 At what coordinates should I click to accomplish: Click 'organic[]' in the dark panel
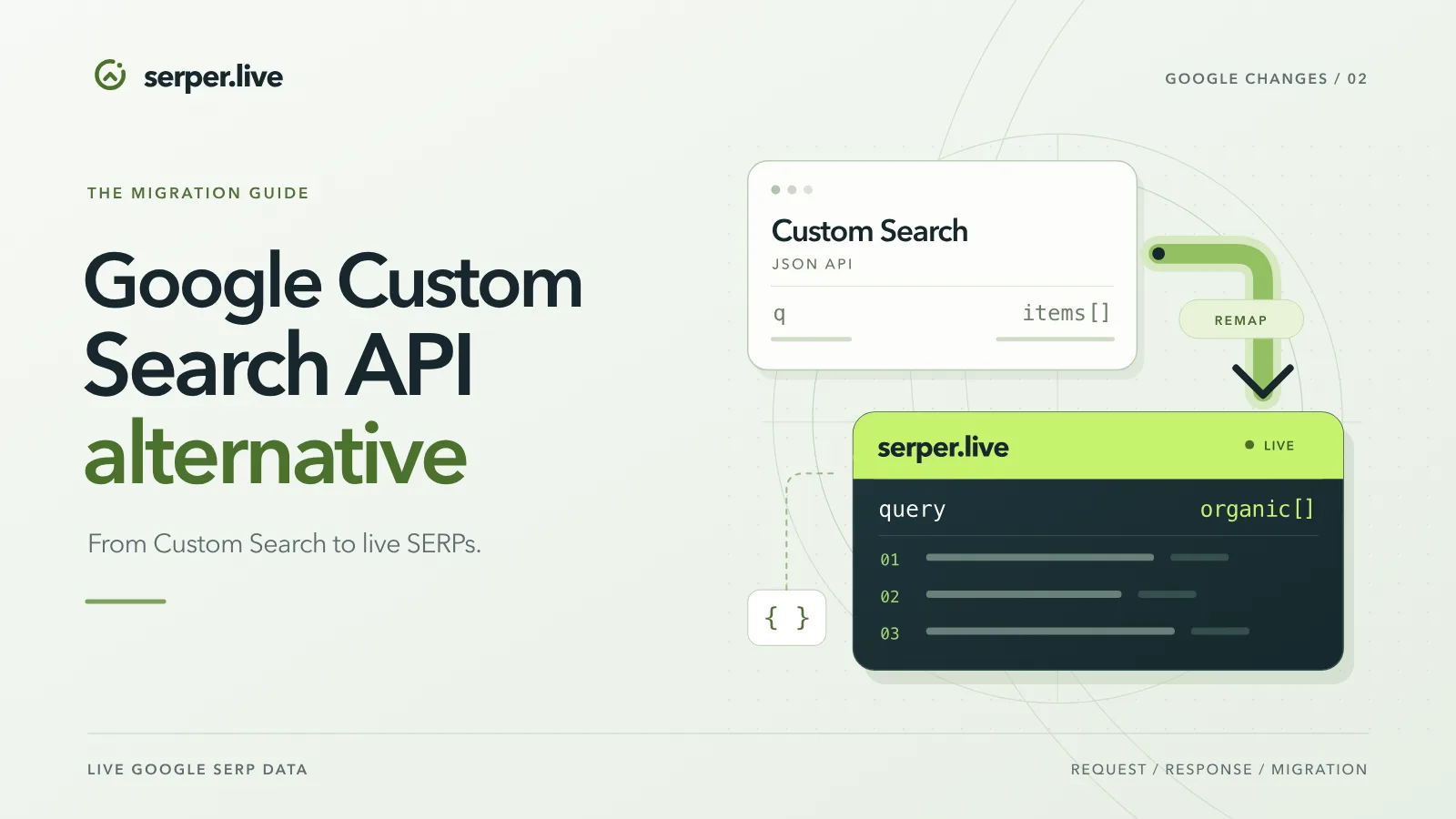(1257, 510)
